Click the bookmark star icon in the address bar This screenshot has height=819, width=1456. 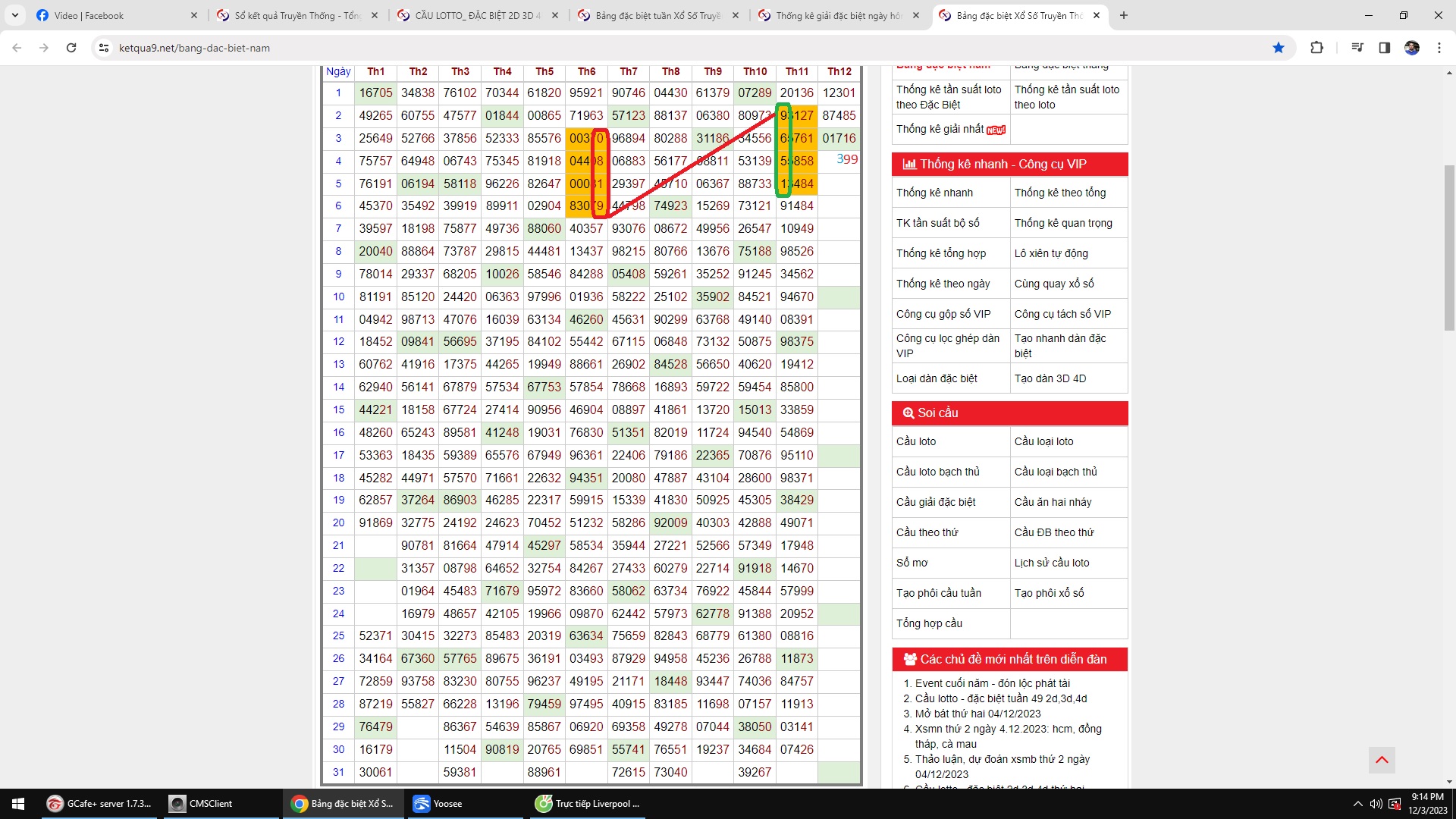click(x=1279, y=48)
